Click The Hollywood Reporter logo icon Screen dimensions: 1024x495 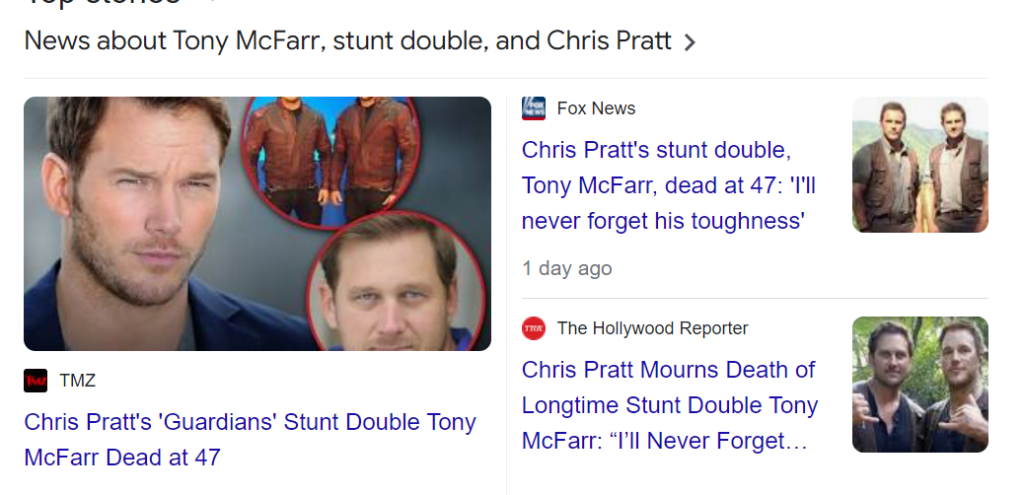[x=534, y=328]
